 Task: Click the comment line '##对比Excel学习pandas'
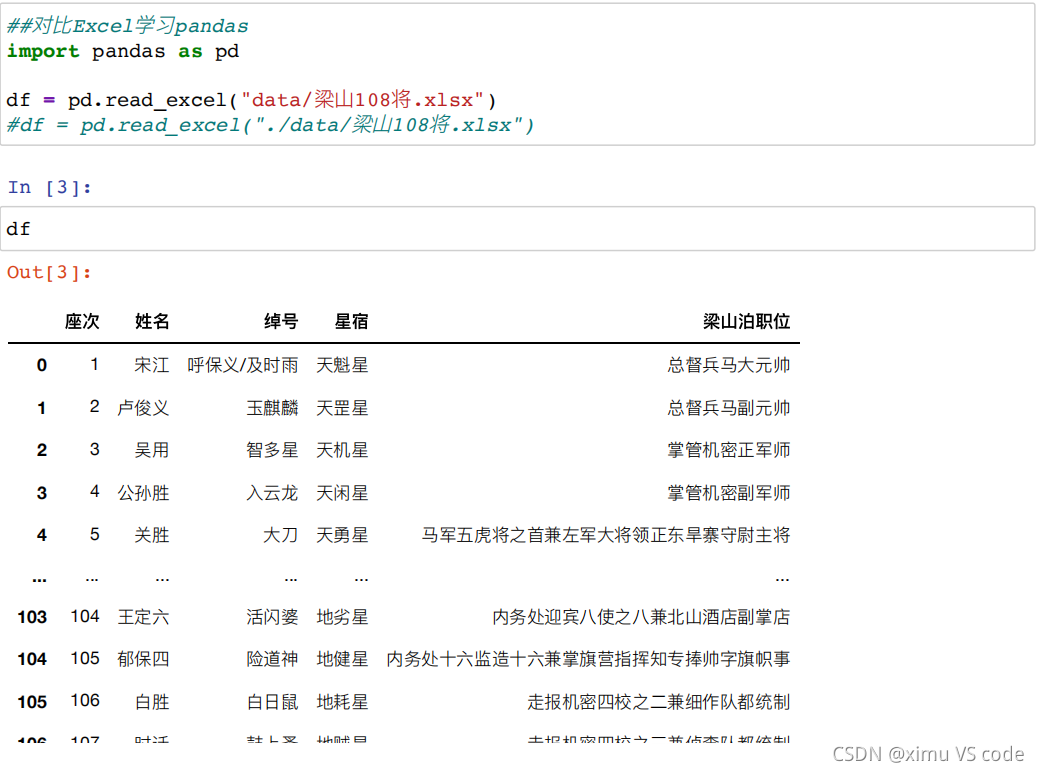coord(127,25)
